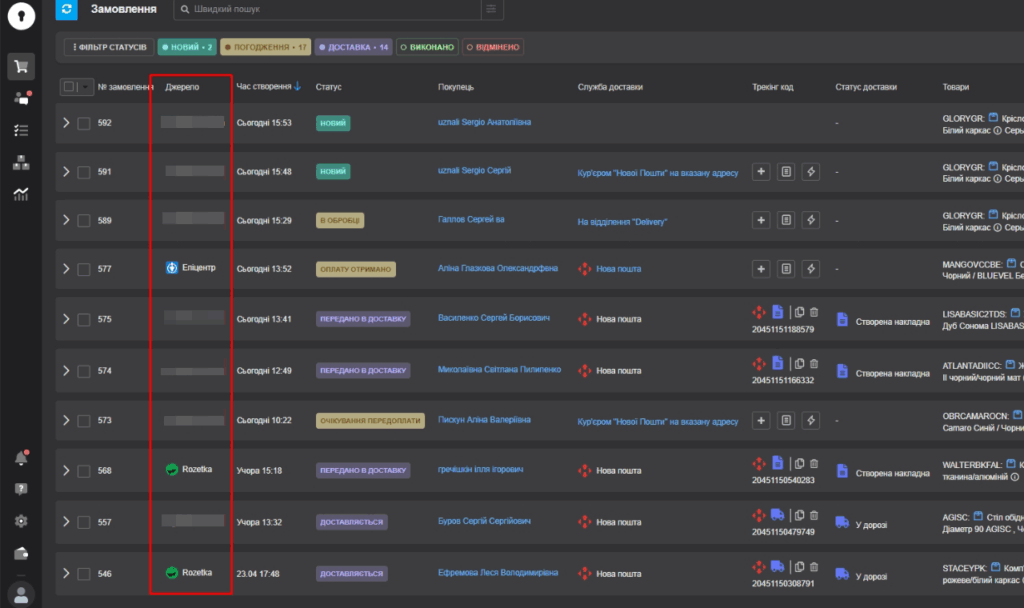
Task: Expand order 589 row details
Action: [x=66, y=220]
